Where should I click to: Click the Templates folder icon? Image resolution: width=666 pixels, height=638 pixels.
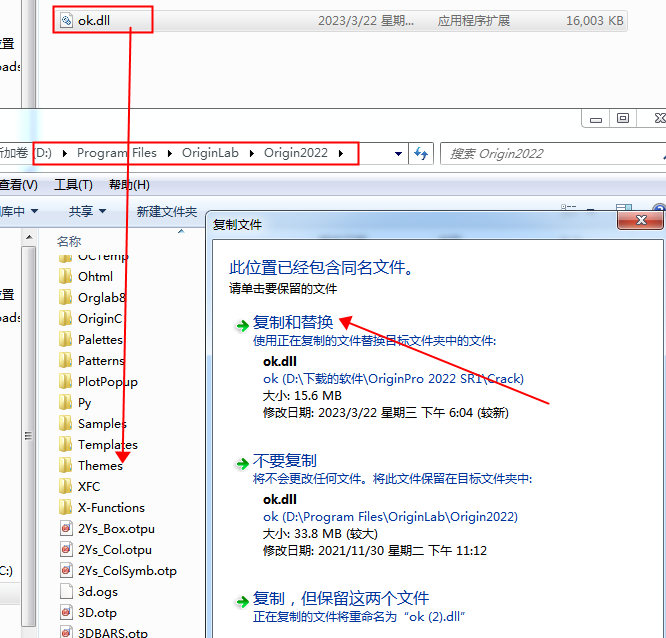click(65, 444)
